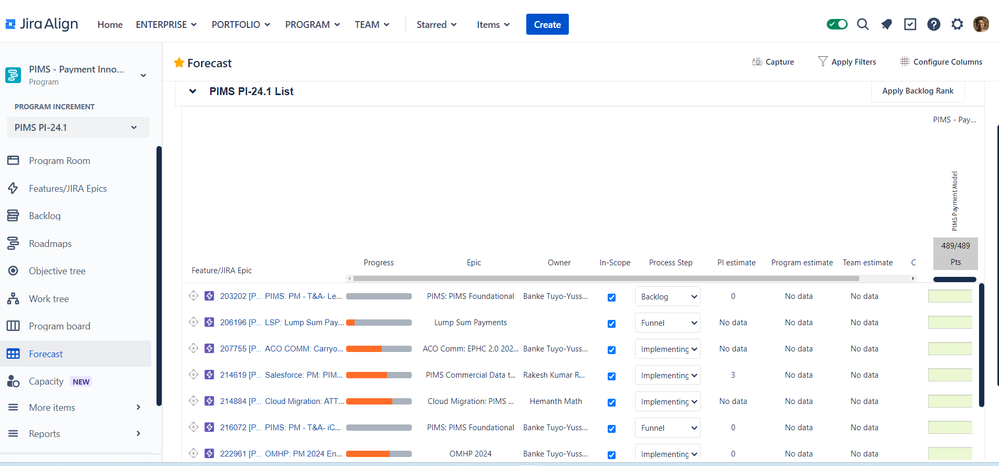Uncheck In-Scope for row 214884
The width and height of the screenshot is (999, 466).
[x=612, y=402]
